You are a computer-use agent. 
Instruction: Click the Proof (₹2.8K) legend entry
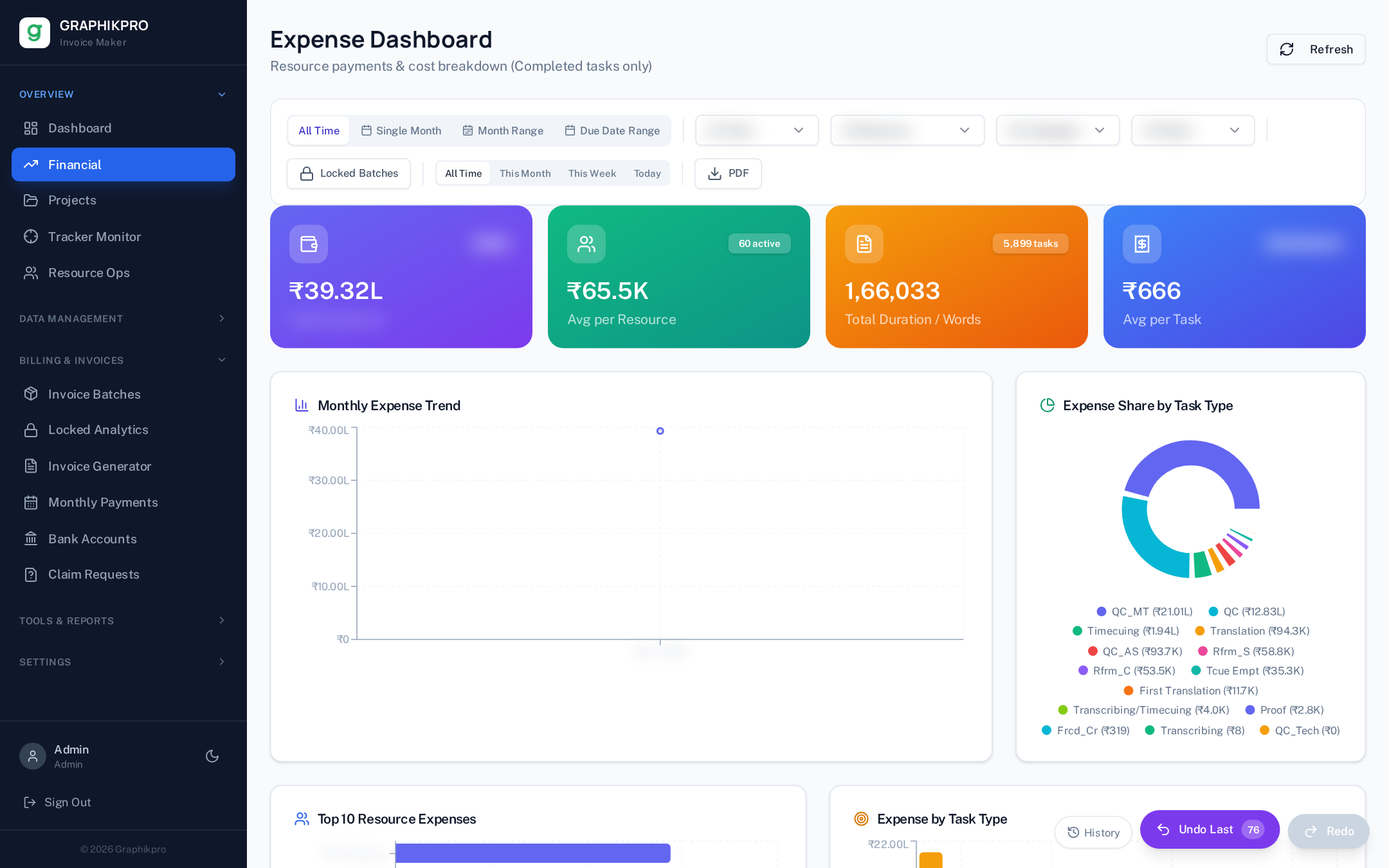coord(1285,710)
